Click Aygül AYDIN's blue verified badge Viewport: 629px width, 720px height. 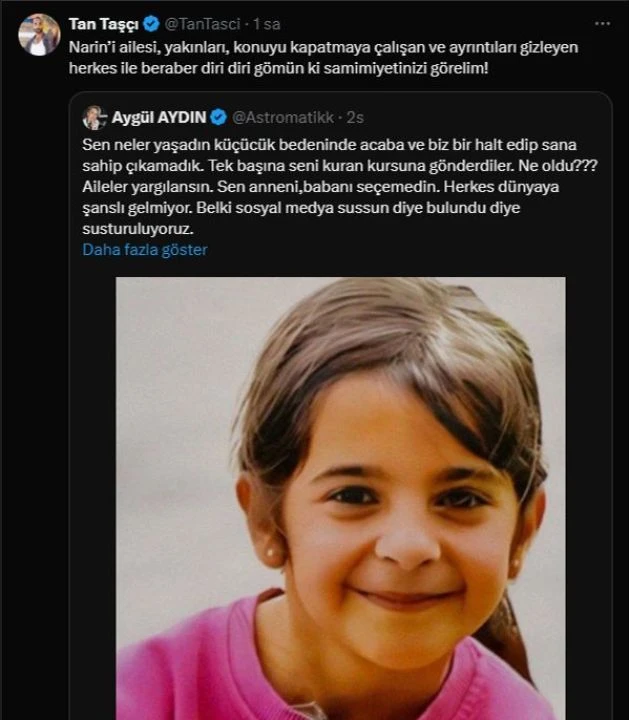click(x=220, y=118)
